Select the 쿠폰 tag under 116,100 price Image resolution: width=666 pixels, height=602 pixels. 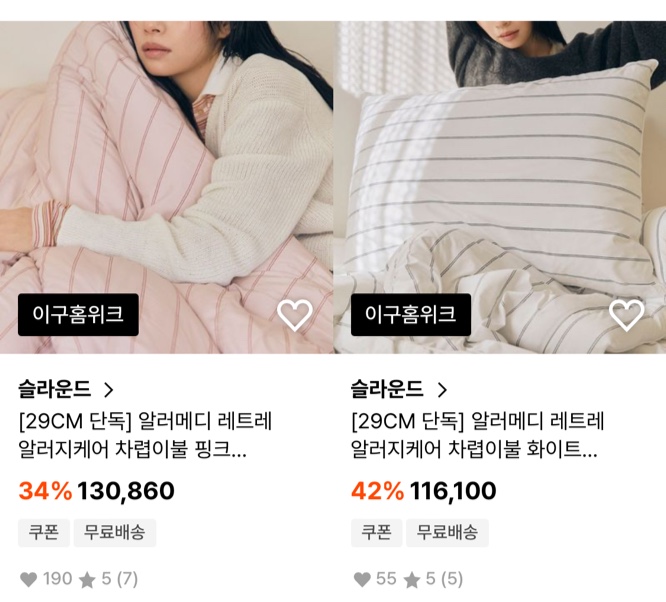[x=376, y=533]
